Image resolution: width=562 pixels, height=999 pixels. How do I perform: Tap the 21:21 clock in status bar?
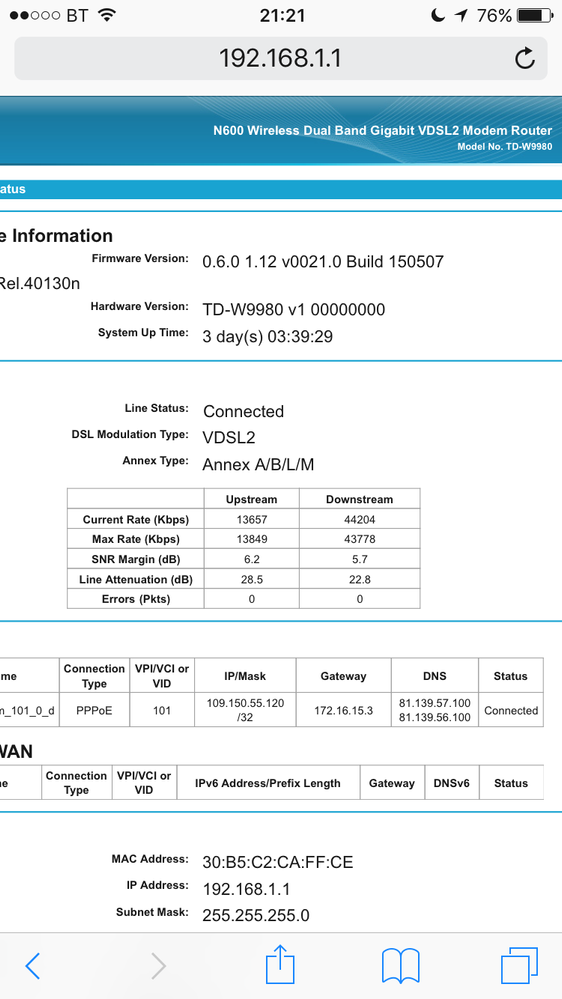(x=282, y=15)
